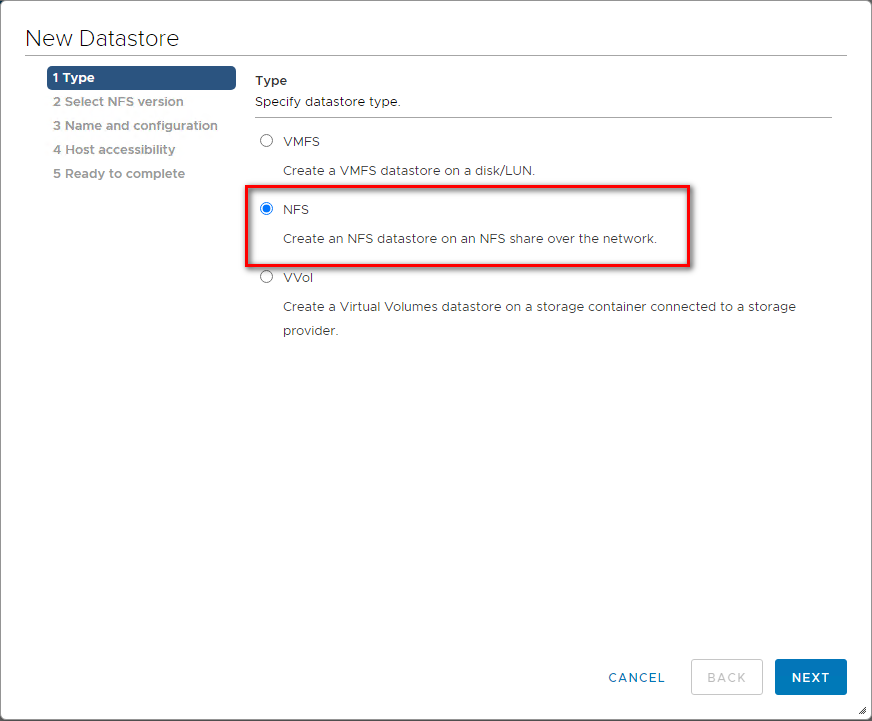The width and height of the screenshot is (872, 721).
Task: Click the NEXT button
Action: [x=810, y=677]
